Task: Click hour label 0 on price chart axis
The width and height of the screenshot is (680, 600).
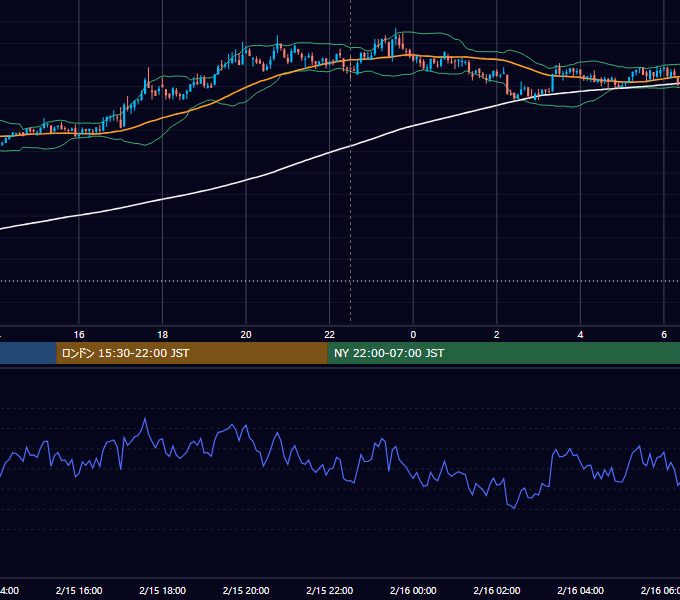Action: (x=413, y=335)
